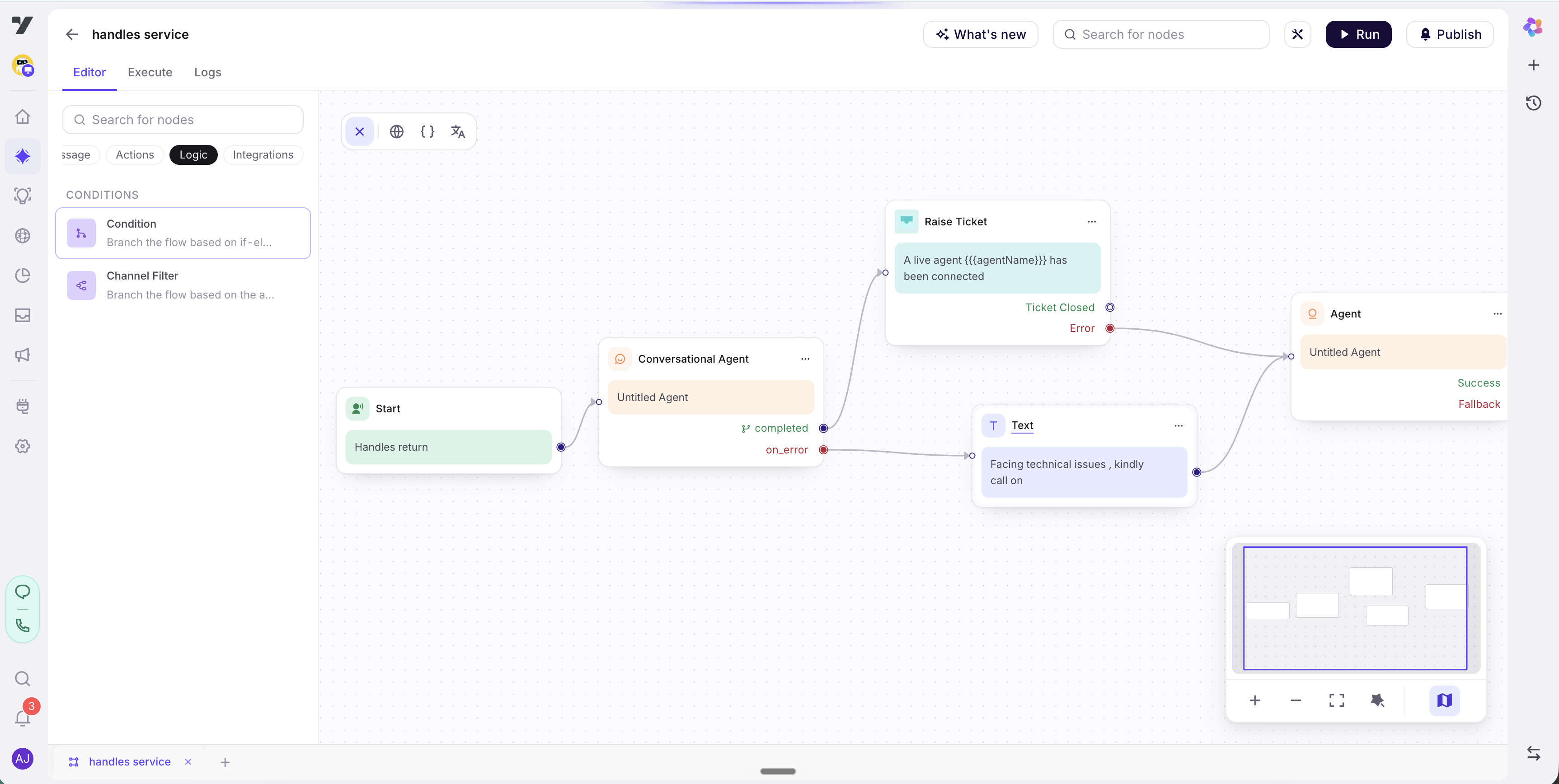This screenshot has height=784, width=1559.
Task: Select the Logic filter chip
Action: point(193,155)
